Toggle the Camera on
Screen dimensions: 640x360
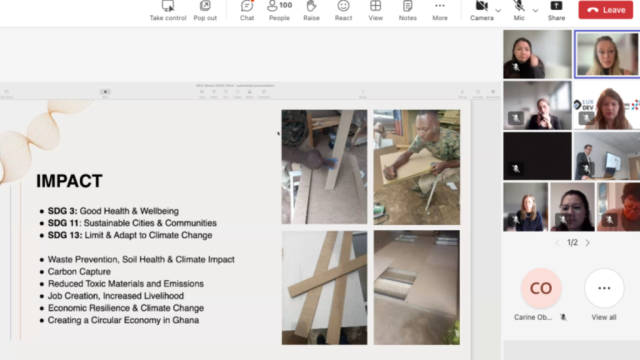tap(482, 11)
